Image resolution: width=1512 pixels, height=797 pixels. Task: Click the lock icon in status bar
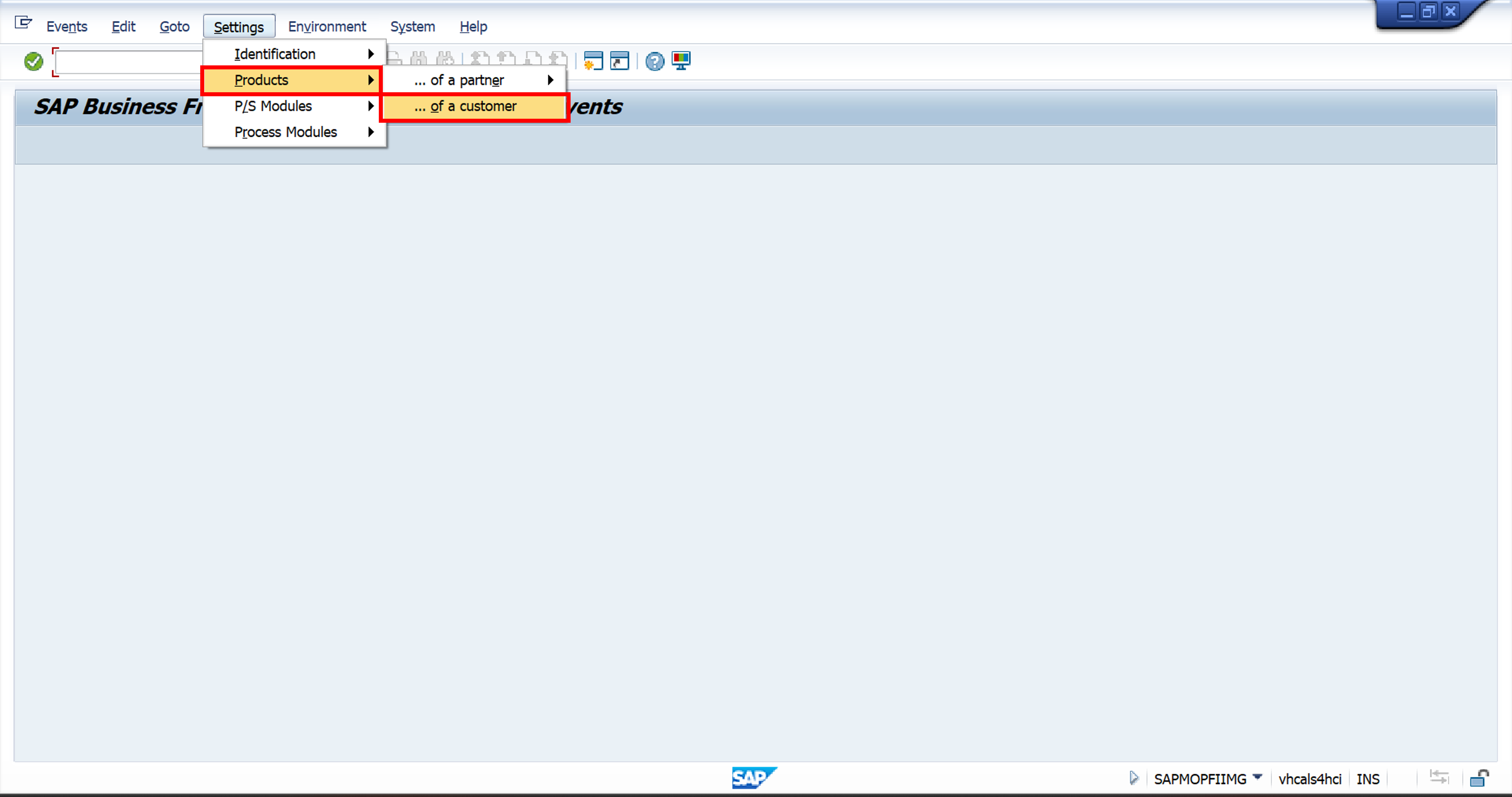tap(1479, 778)
